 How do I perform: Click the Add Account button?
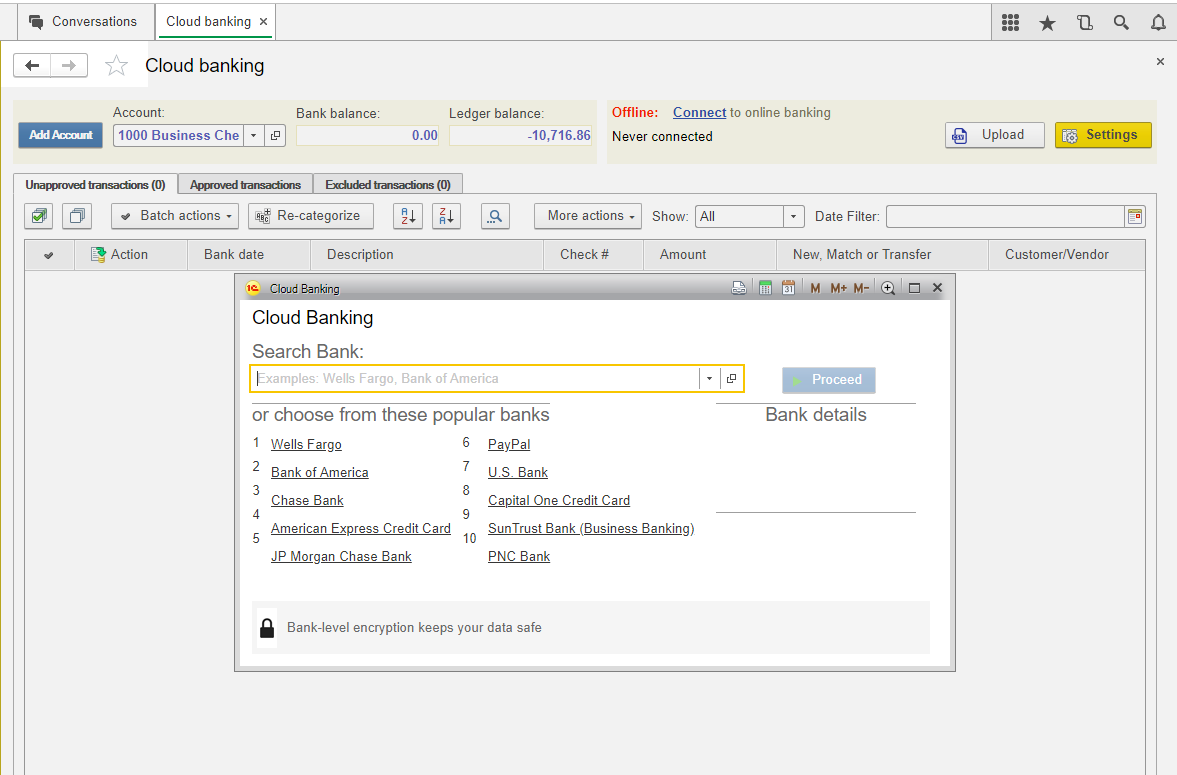[61, 135]
